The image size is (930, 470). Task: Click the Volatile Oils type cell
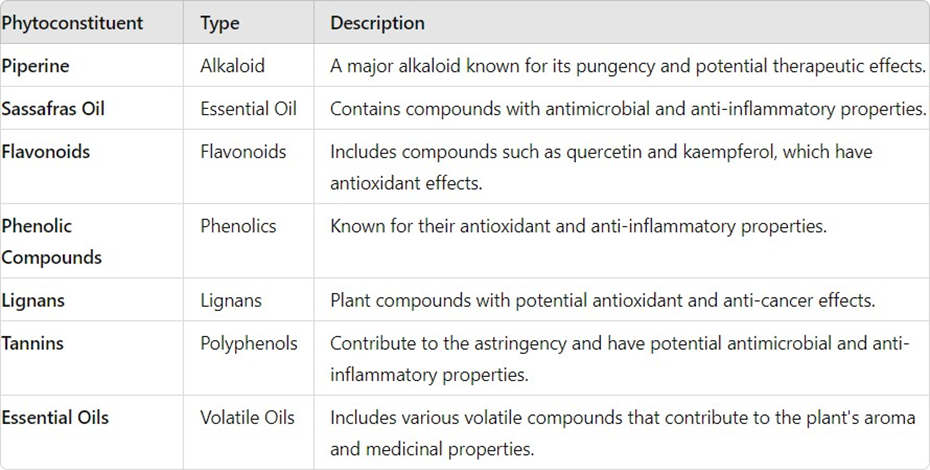247,417
